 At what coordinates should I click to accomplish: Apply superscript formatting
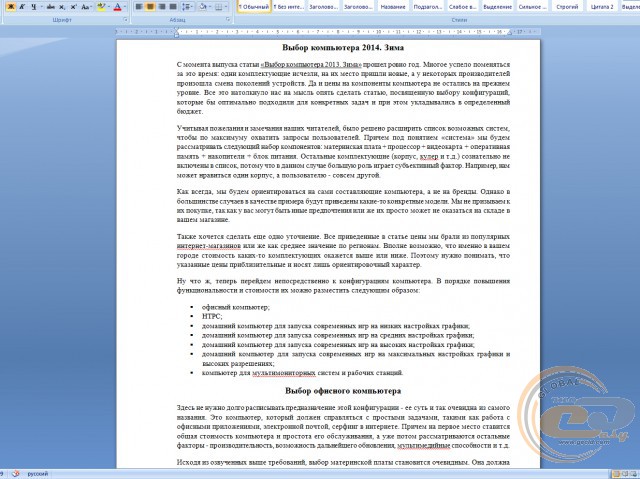point(73,7)
